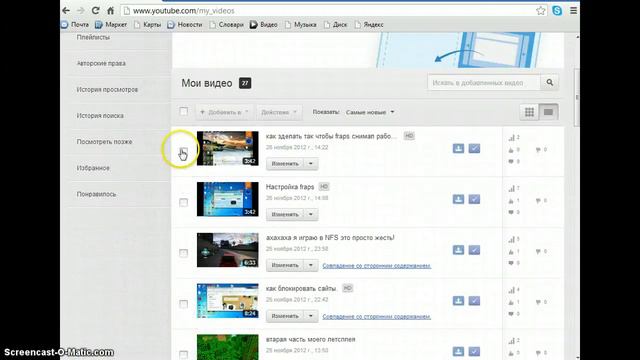
Task: Open video title 'Настройка fraps'
Action: pos(290,187)
